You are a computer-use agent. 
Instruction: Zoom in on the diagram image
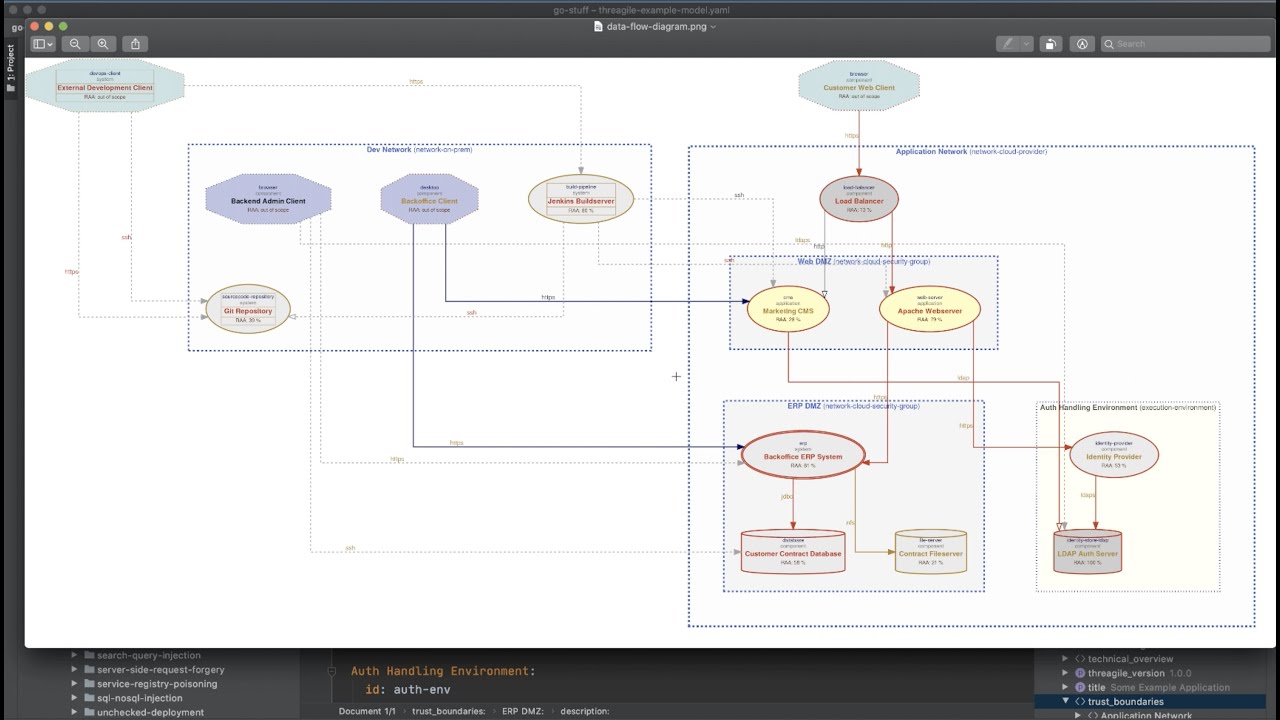pos(103,44)
